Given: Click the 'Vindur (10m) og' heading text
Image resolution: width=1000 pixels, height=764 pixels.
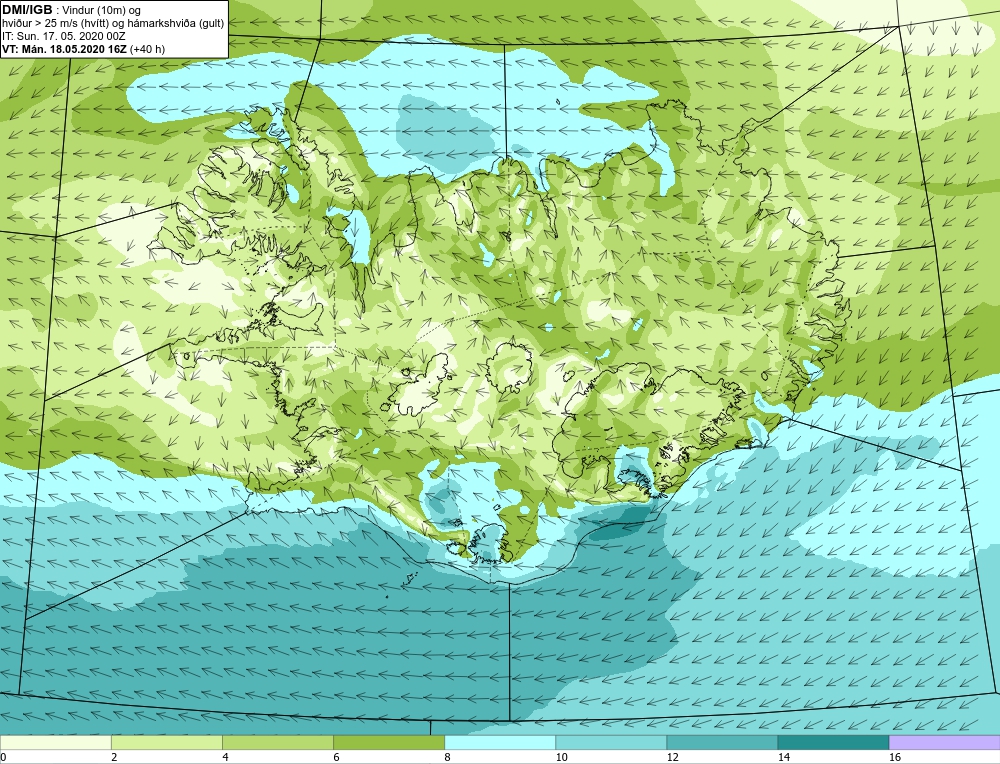Looking at the screenshot, I should tap(103, 10).
